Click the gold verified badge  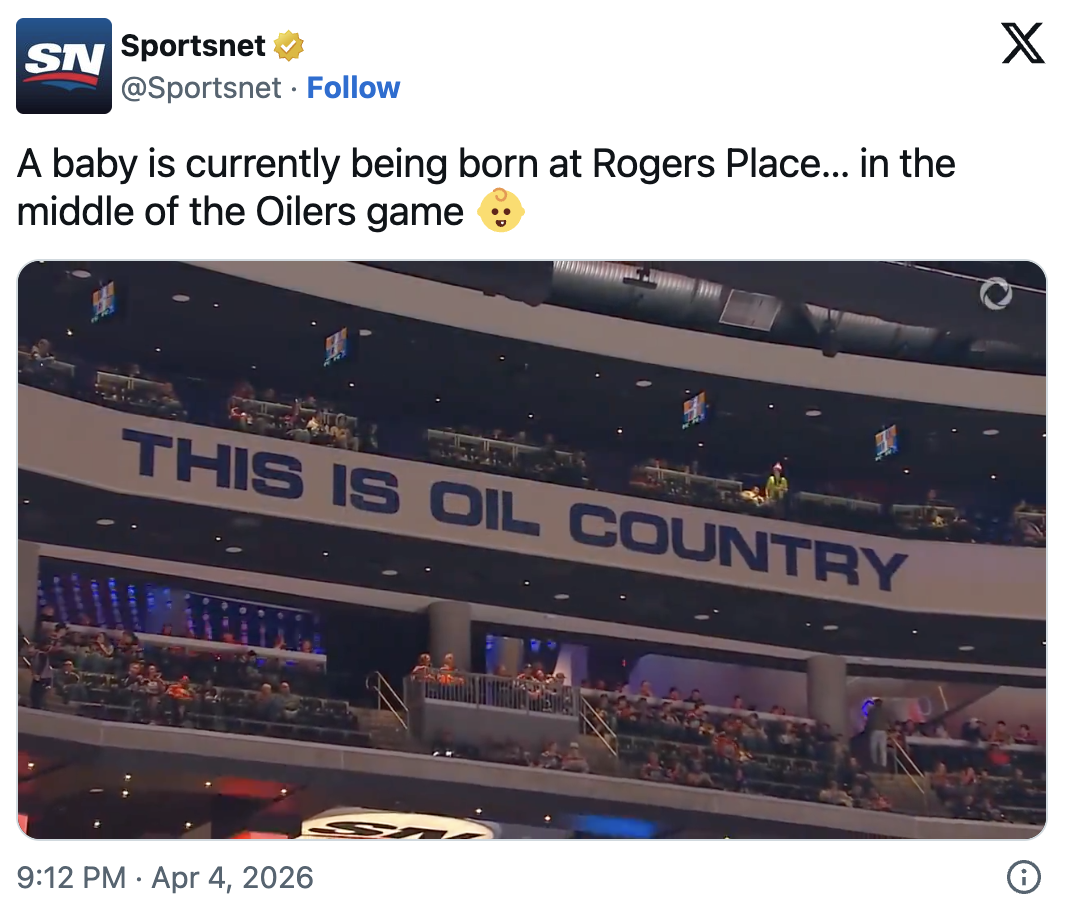(x=289, y=46)
